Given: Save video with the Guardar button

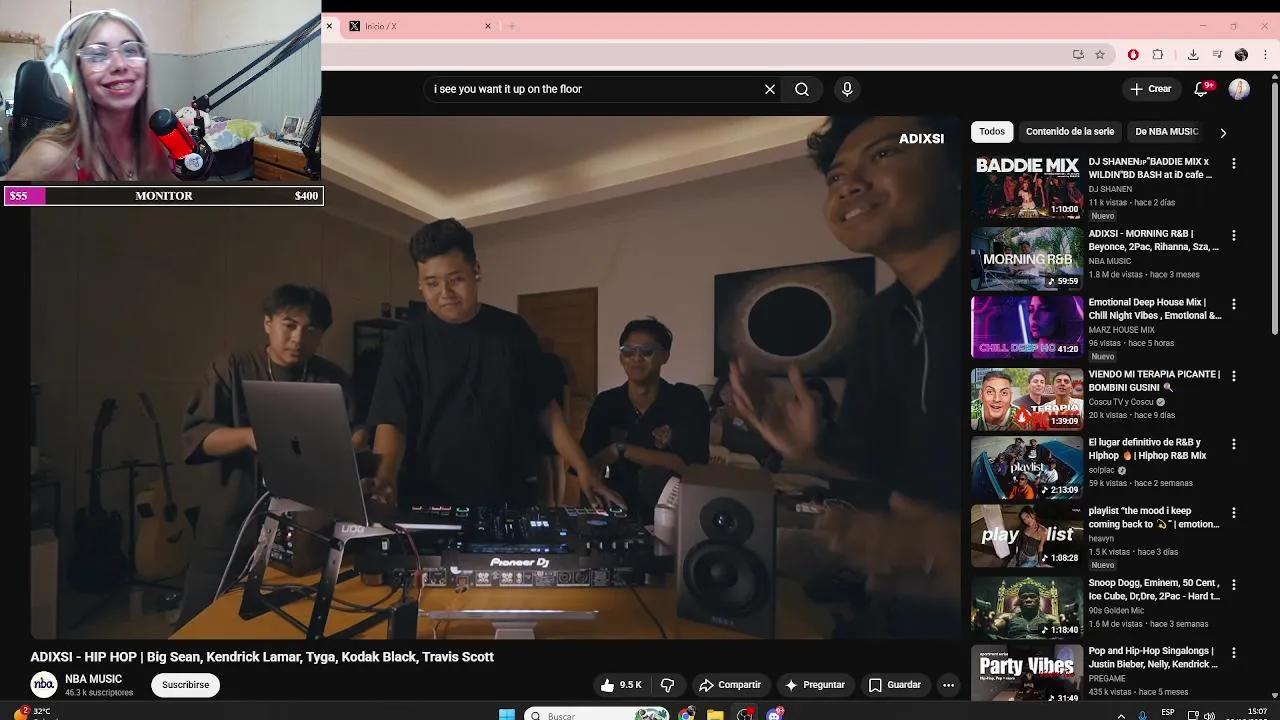Looking at the screenshot, I should (x=895, y=685).
